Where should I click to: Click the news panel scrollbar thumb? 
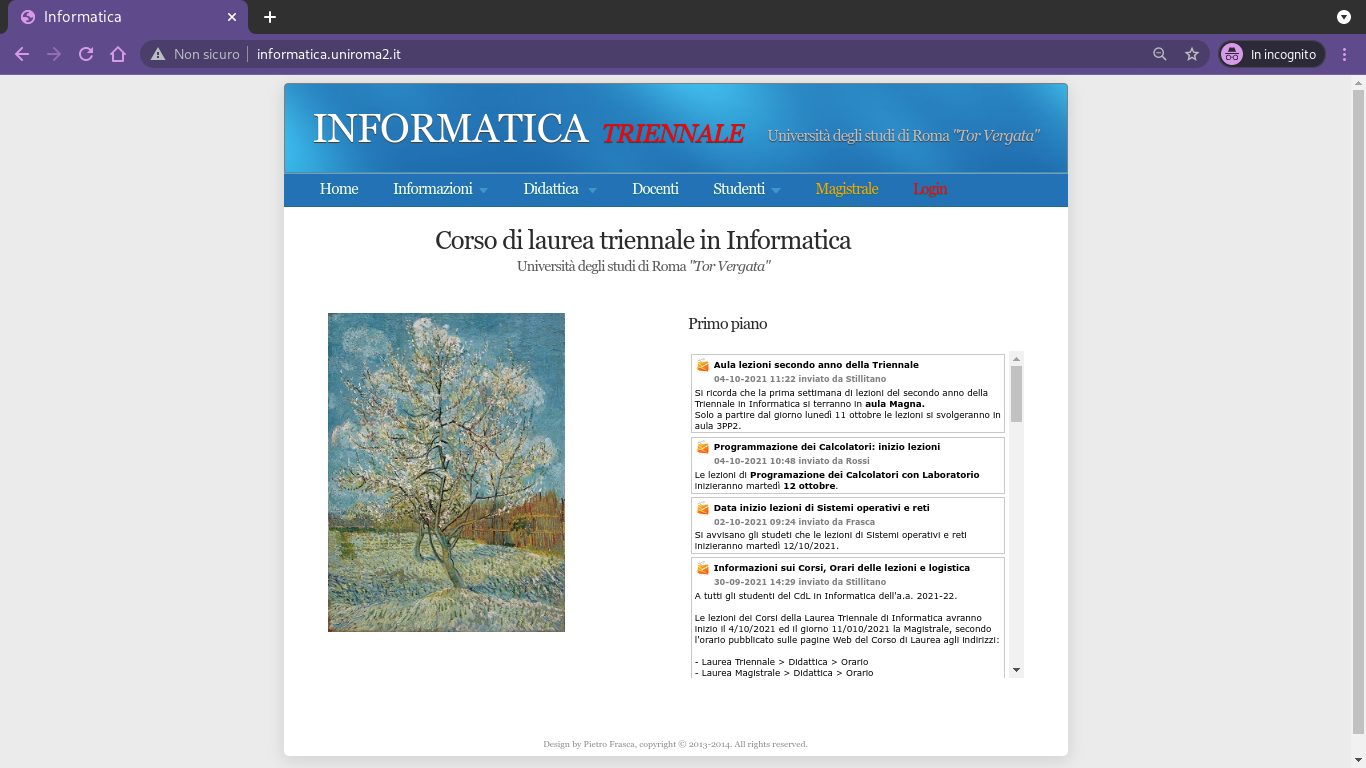point(1016,394)
